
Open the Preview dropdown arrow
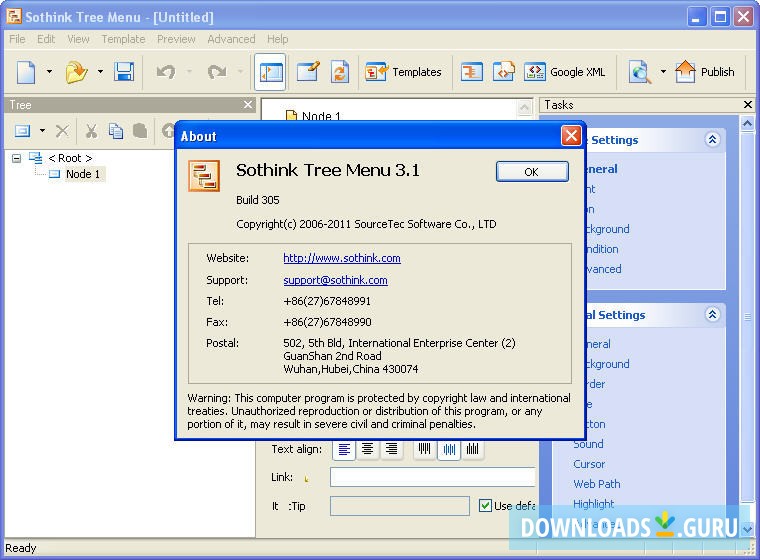[663, 72]
